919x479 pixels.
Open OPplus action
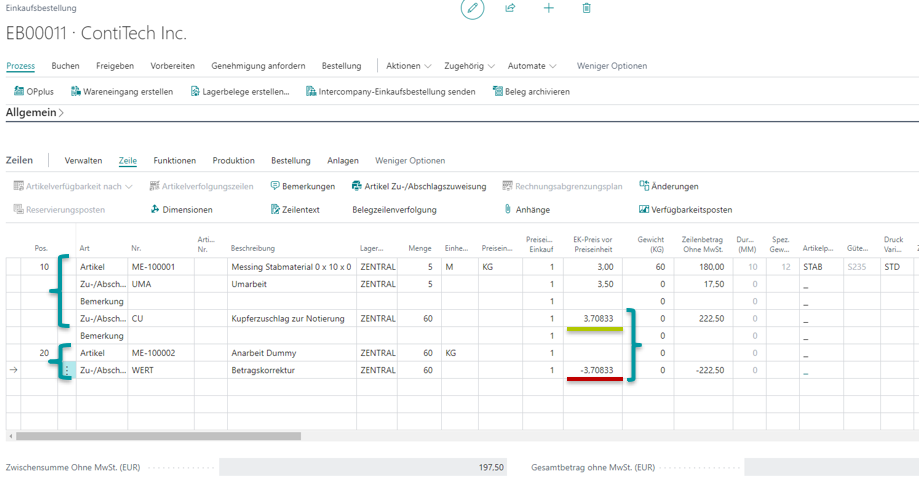coord(33,91)
